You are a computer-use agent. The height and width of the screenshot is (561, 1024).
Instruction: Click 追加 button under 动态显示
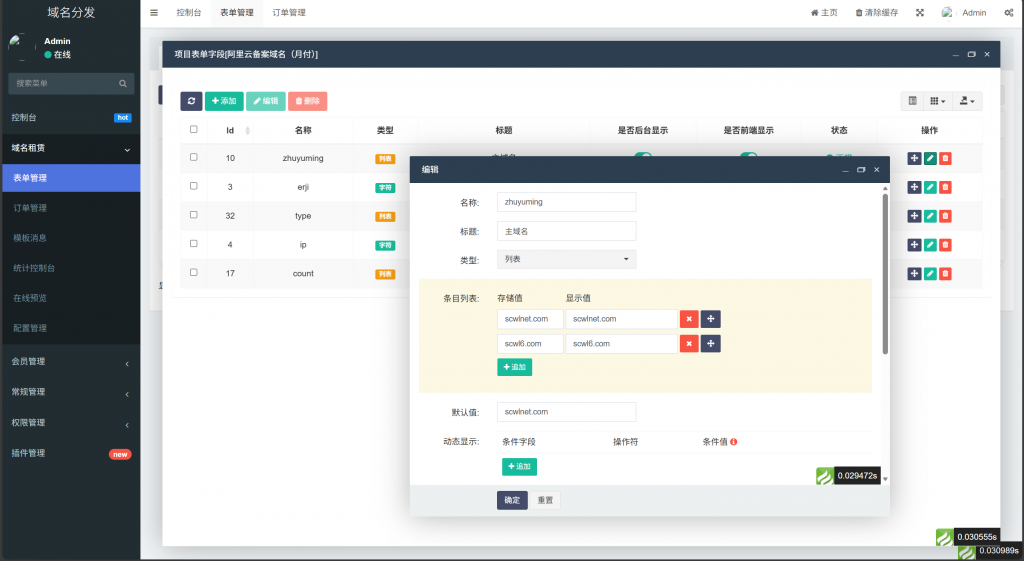(519, 466)
